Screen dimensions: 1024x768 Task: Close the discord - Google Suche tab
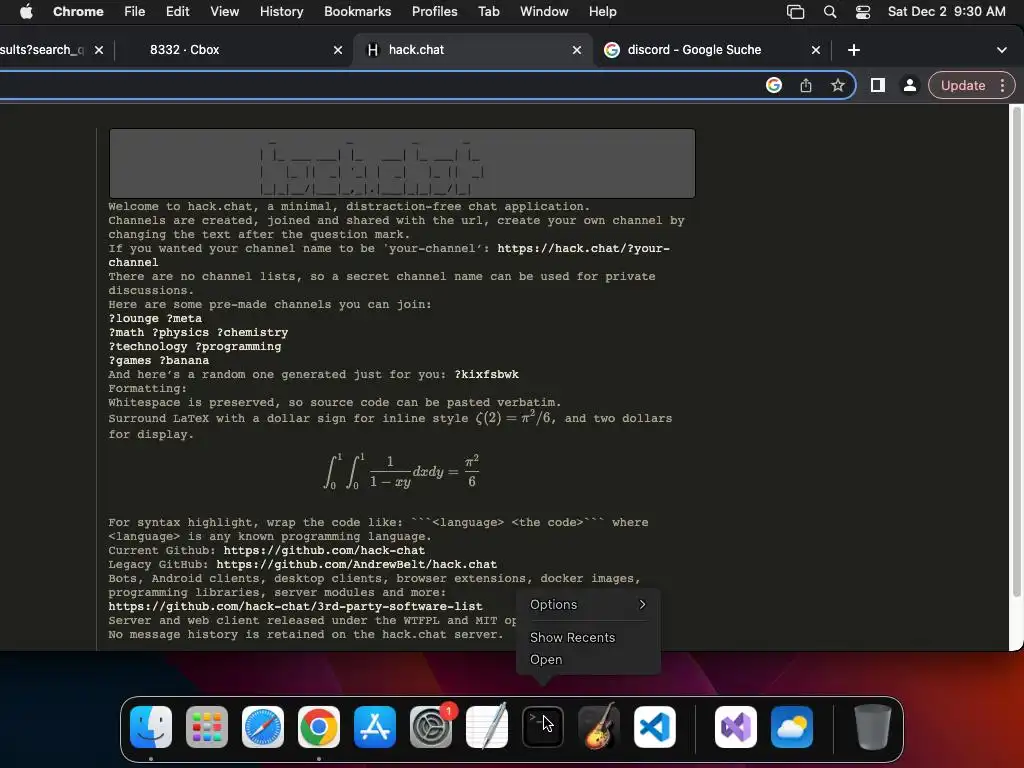tap(816, 50)
